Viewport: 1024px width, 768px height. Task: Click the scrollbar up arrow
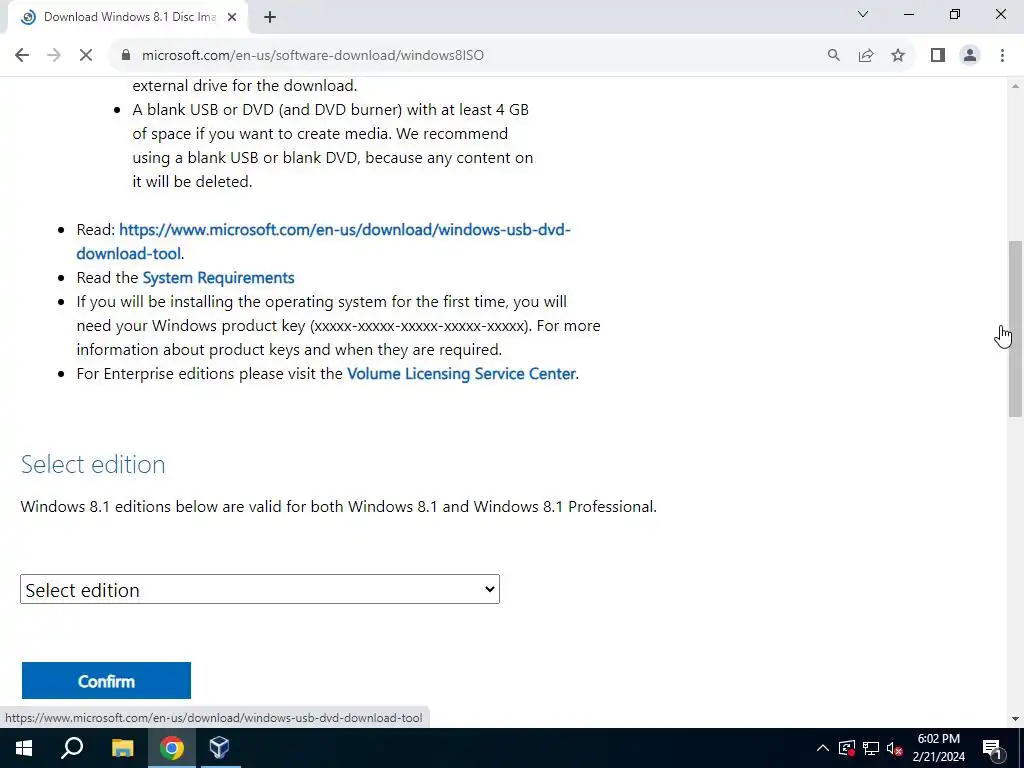tap(1015, 86)
